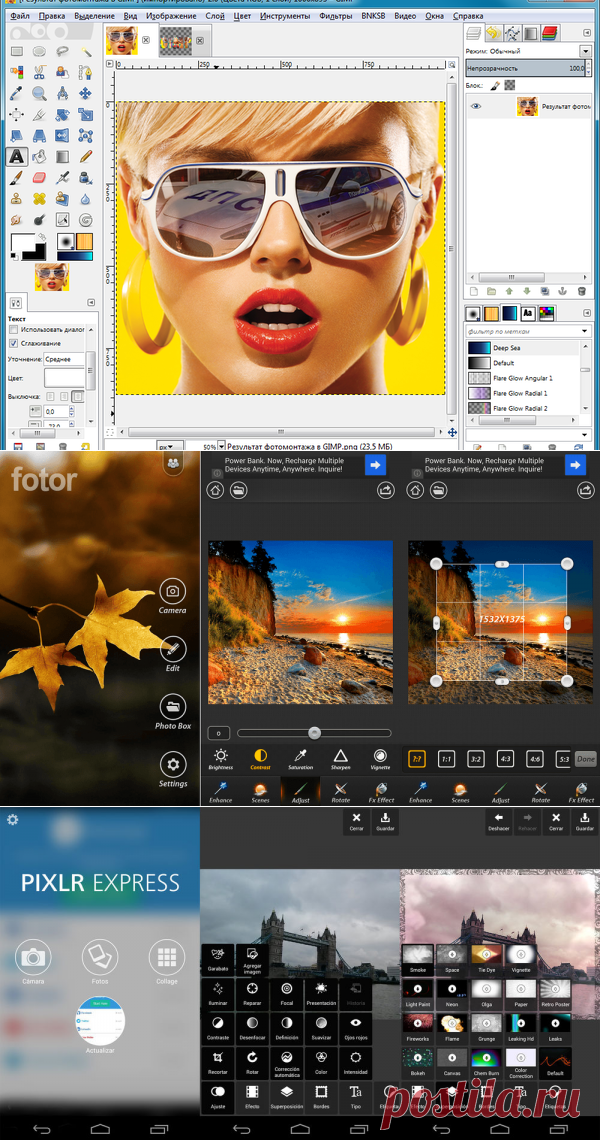Screen dimensions: 600x1140
Task: Open the Изображение menu
Action: pos(171,15)
